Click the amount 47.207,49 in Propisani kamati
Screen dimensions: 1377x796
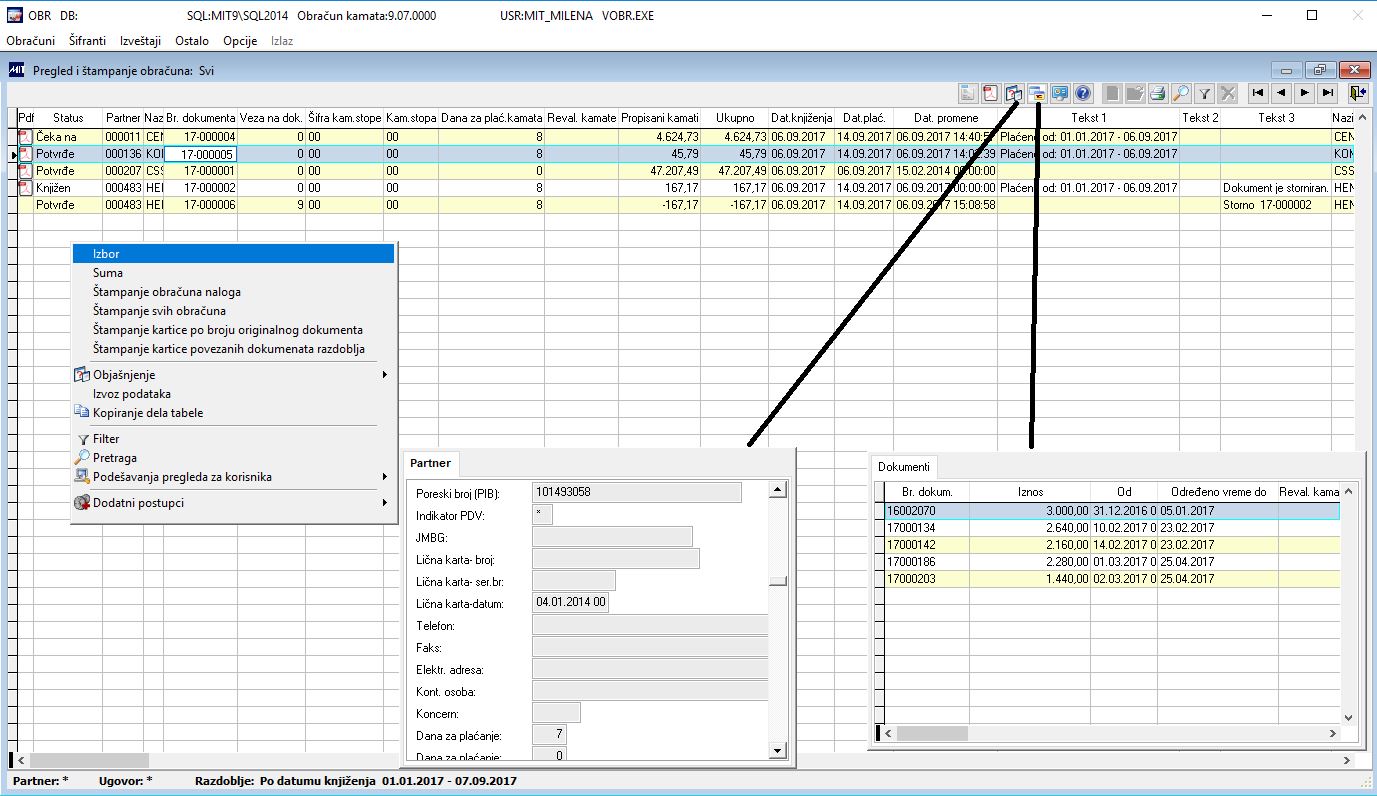(x=659, y=171)
